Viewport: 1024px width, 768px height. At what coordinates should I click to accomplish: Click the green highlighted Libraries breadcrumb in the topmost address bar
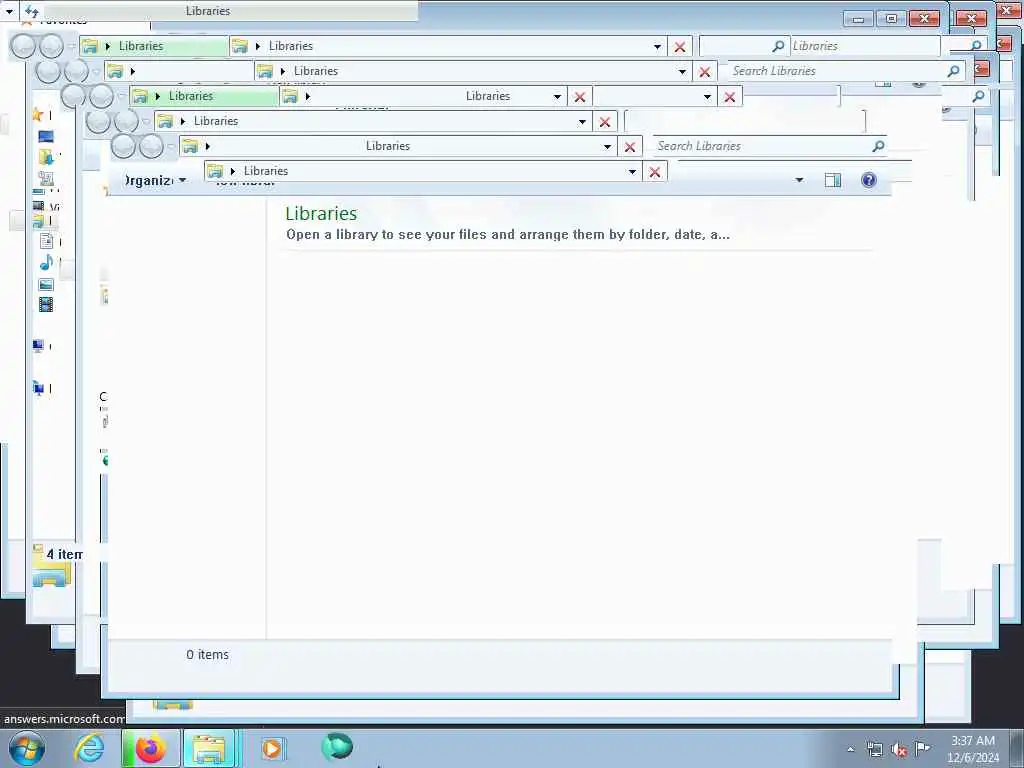click(141, 46)
